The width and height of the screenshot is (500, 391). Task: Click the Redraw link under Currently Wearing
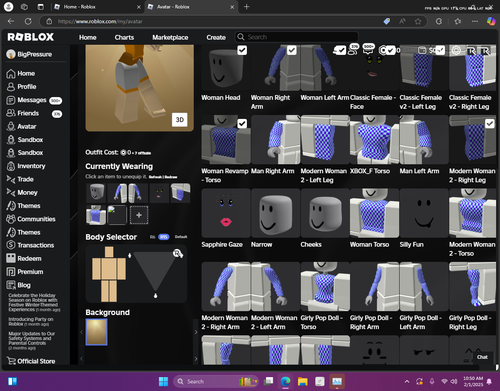(x=171, y=177)
